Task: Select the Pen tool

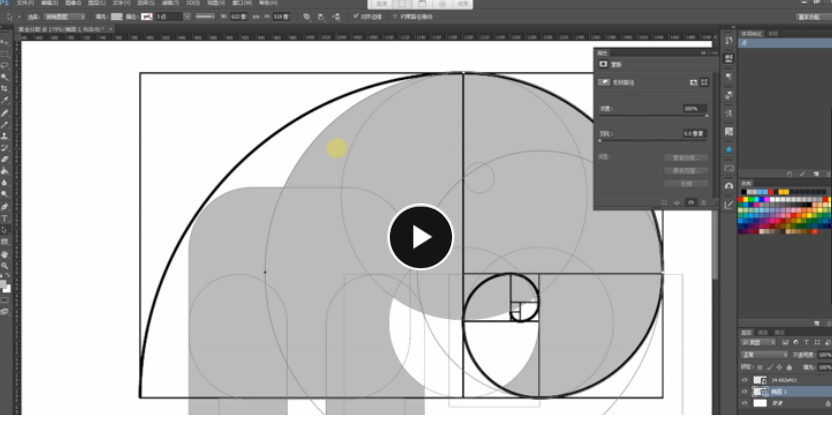Action: [x=5, y=207]
